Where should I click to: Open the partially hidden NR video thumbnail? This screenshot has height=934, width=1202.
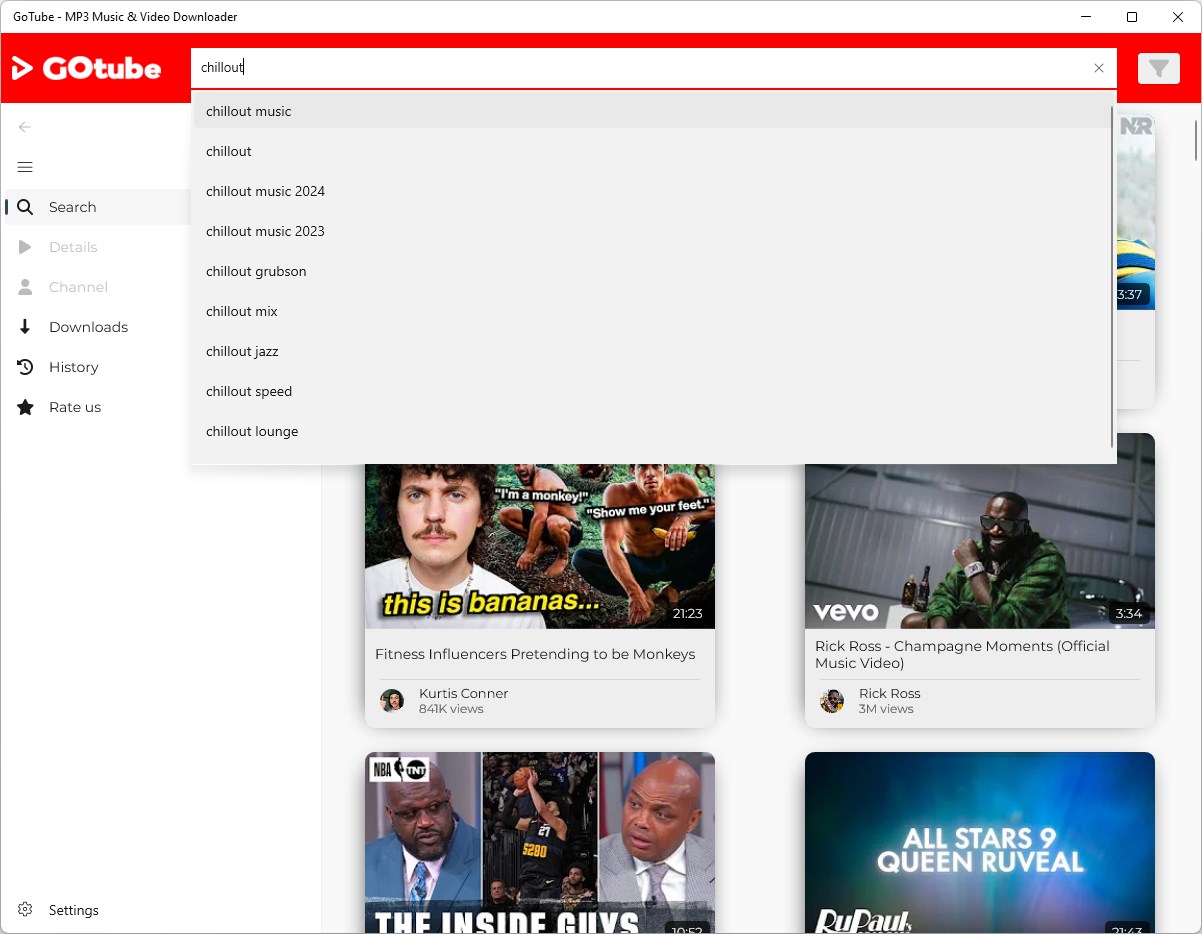[1136, 211]
